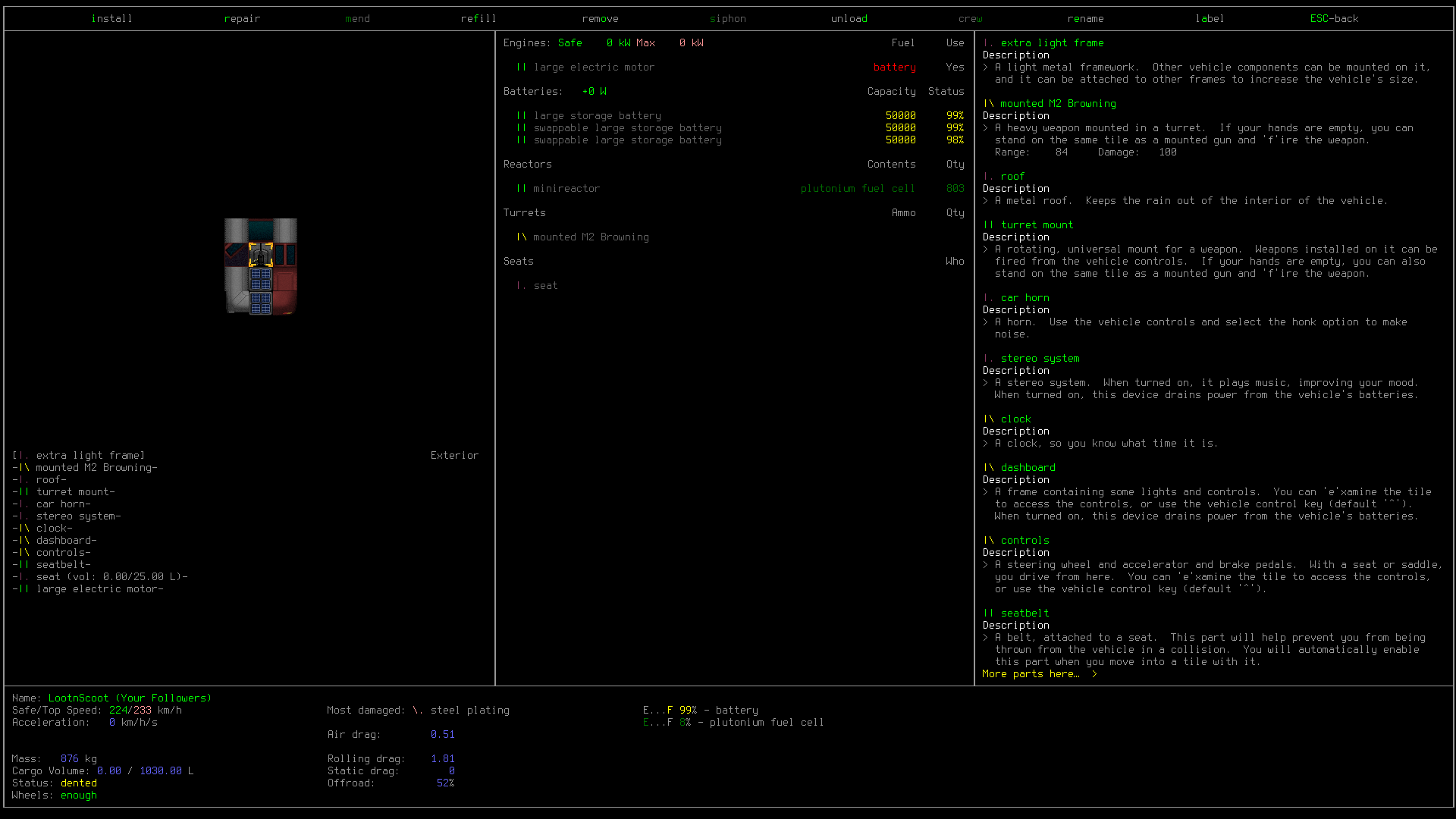Click the seat (vol: 0.00/25.00 L) entry

coord(100,577)
